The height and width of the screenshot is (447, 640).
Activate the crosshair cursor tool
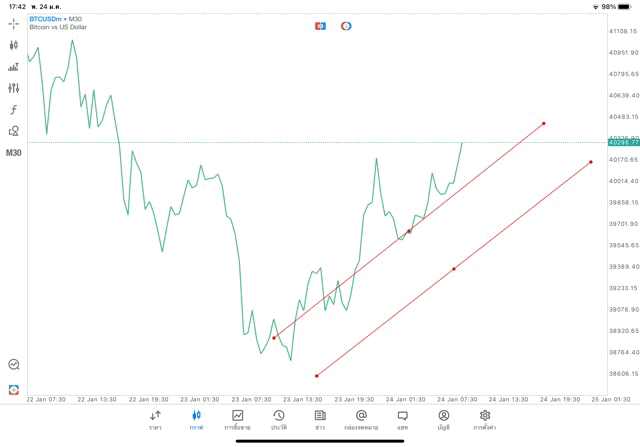[14, 24]
